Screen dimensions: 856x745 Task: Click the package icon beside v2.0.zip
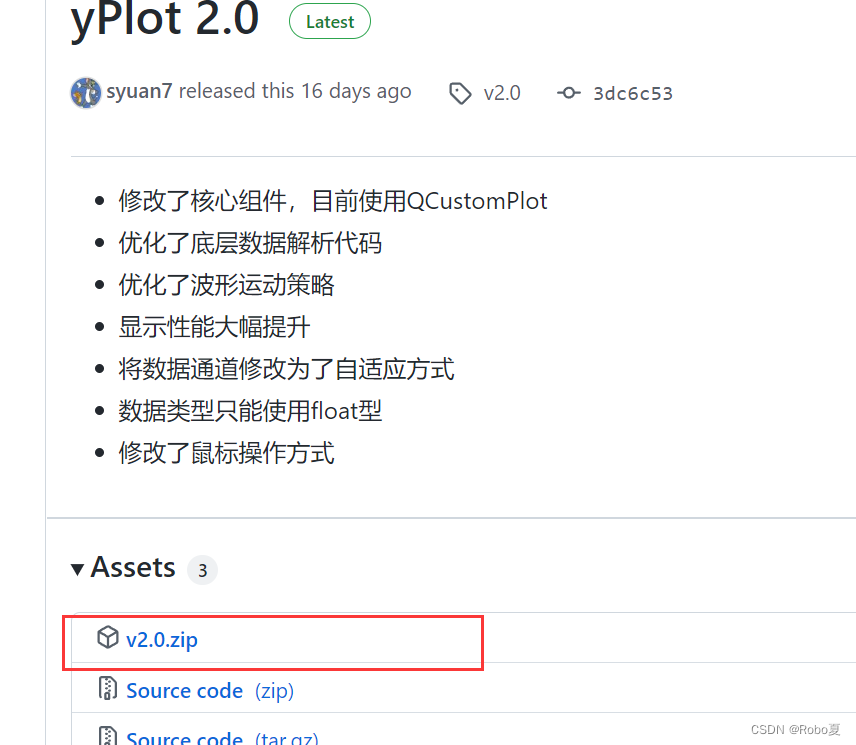pos(108,639)
